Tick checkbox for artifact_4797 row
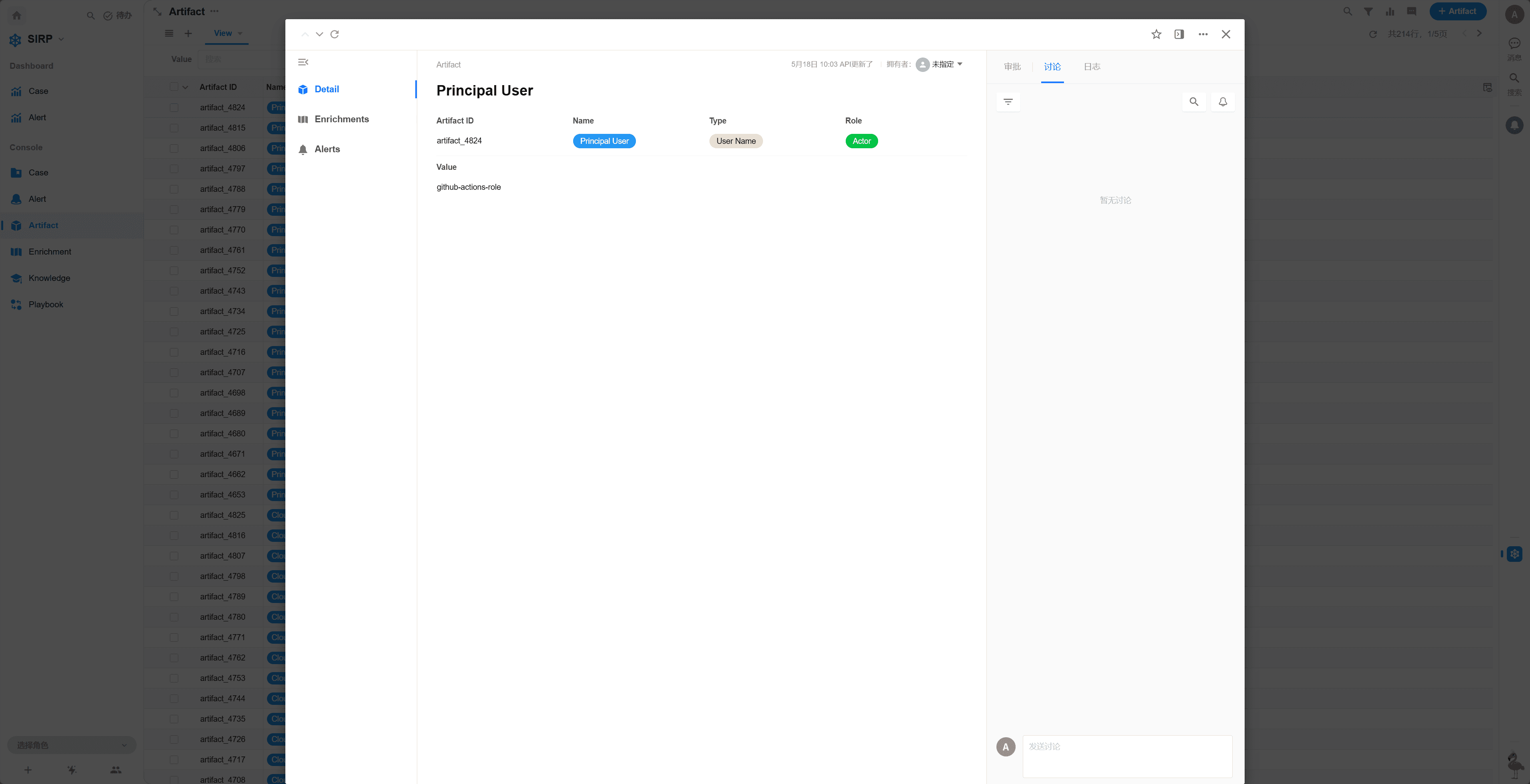This screenshot has width=1530, height=784. click(x=174, y=169)
